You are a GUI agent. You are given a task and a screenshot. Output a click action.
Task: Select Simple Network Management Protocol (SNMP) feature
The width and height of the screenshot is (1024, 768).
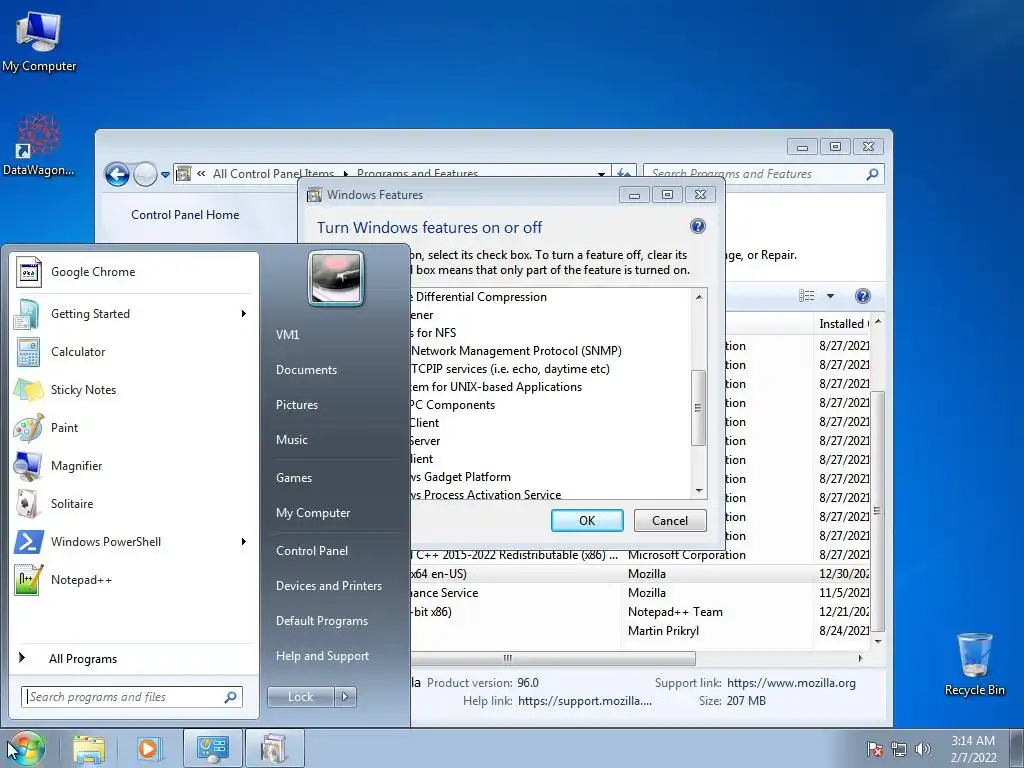pos(516,351)
